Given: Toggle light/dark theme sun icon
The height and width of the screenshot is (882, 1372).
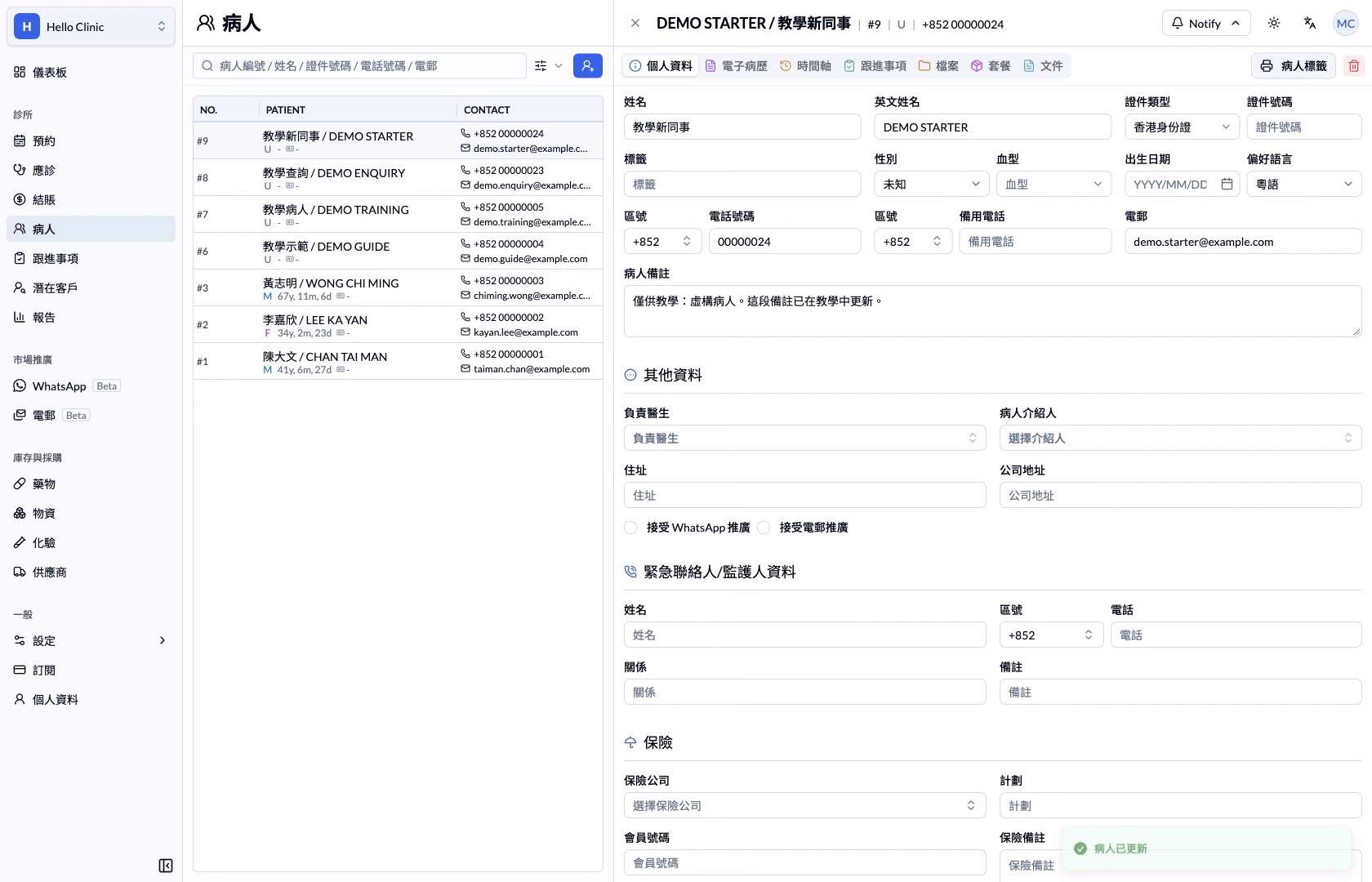Looking at the screenshot, I should [x=1274, y=24].
